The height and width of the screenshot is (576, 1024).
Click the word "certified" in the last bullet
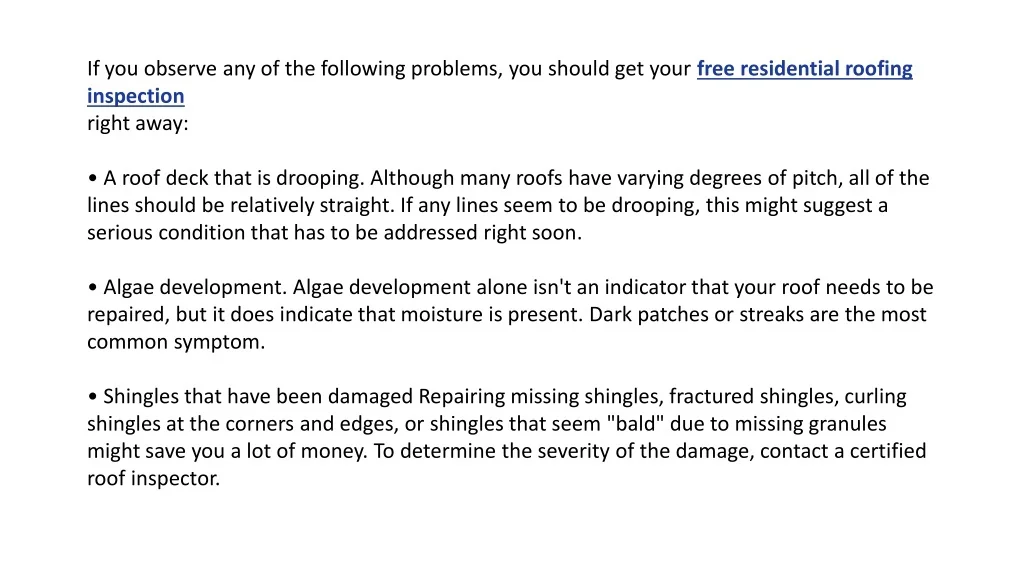point(888,451)
